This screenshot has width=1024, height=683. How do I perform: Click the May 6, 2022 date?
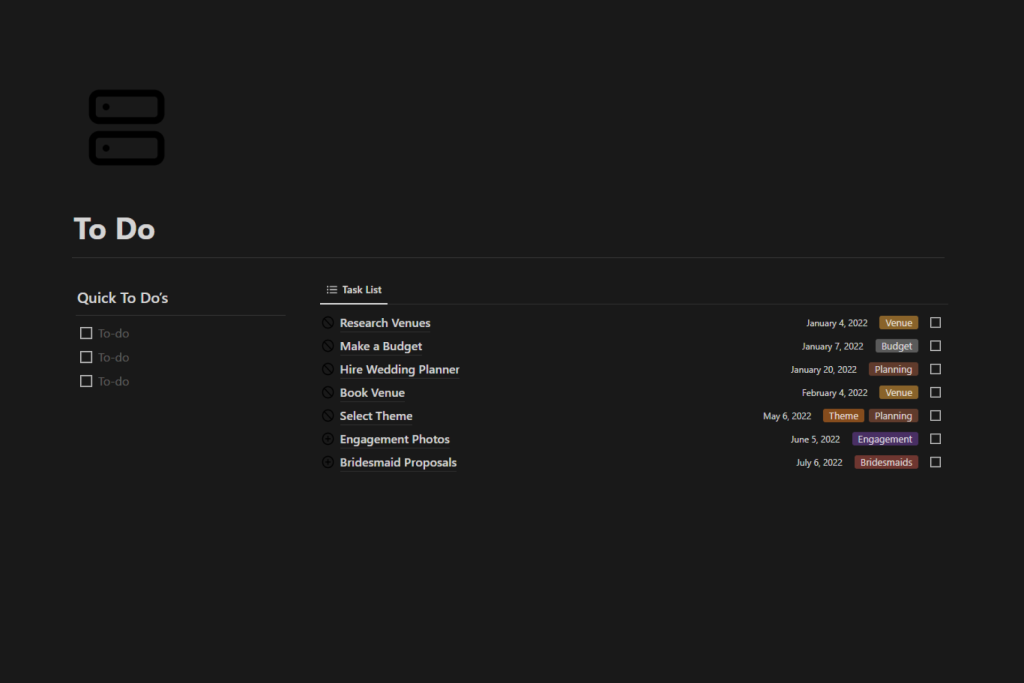787,416
